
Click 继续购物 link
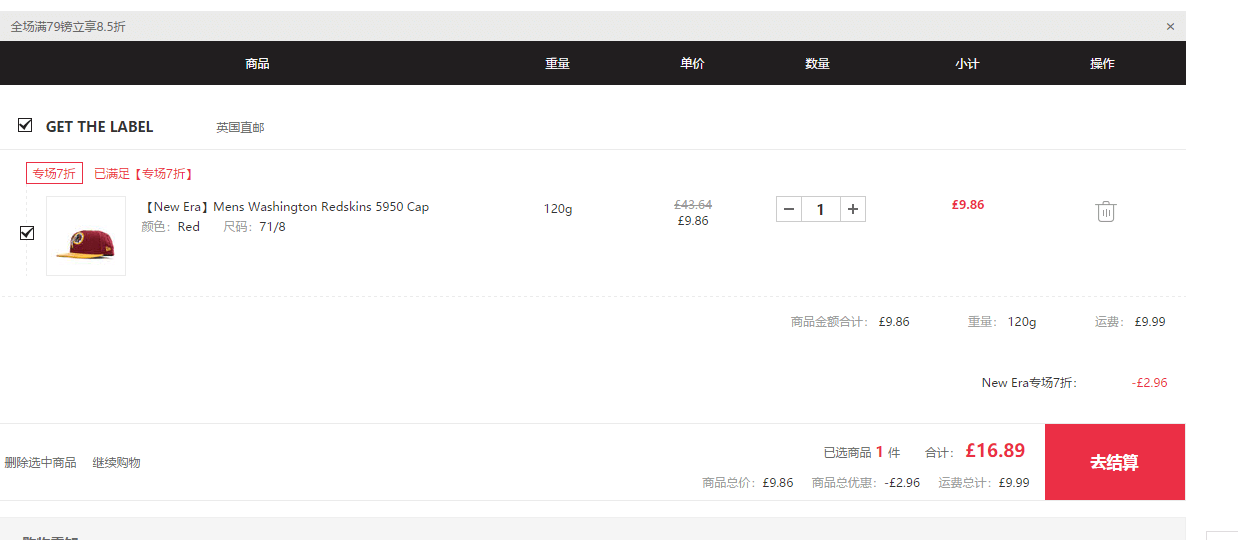(117, 462)
